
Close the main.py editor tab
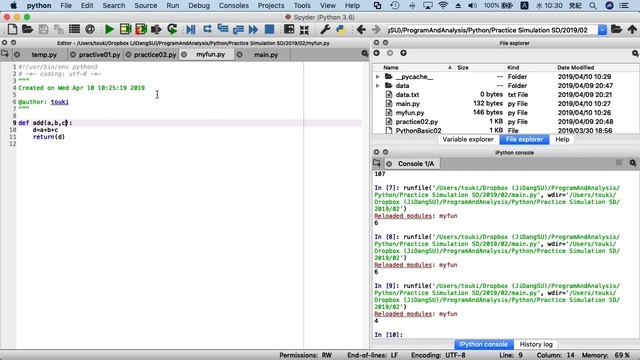tap(240, 54)
